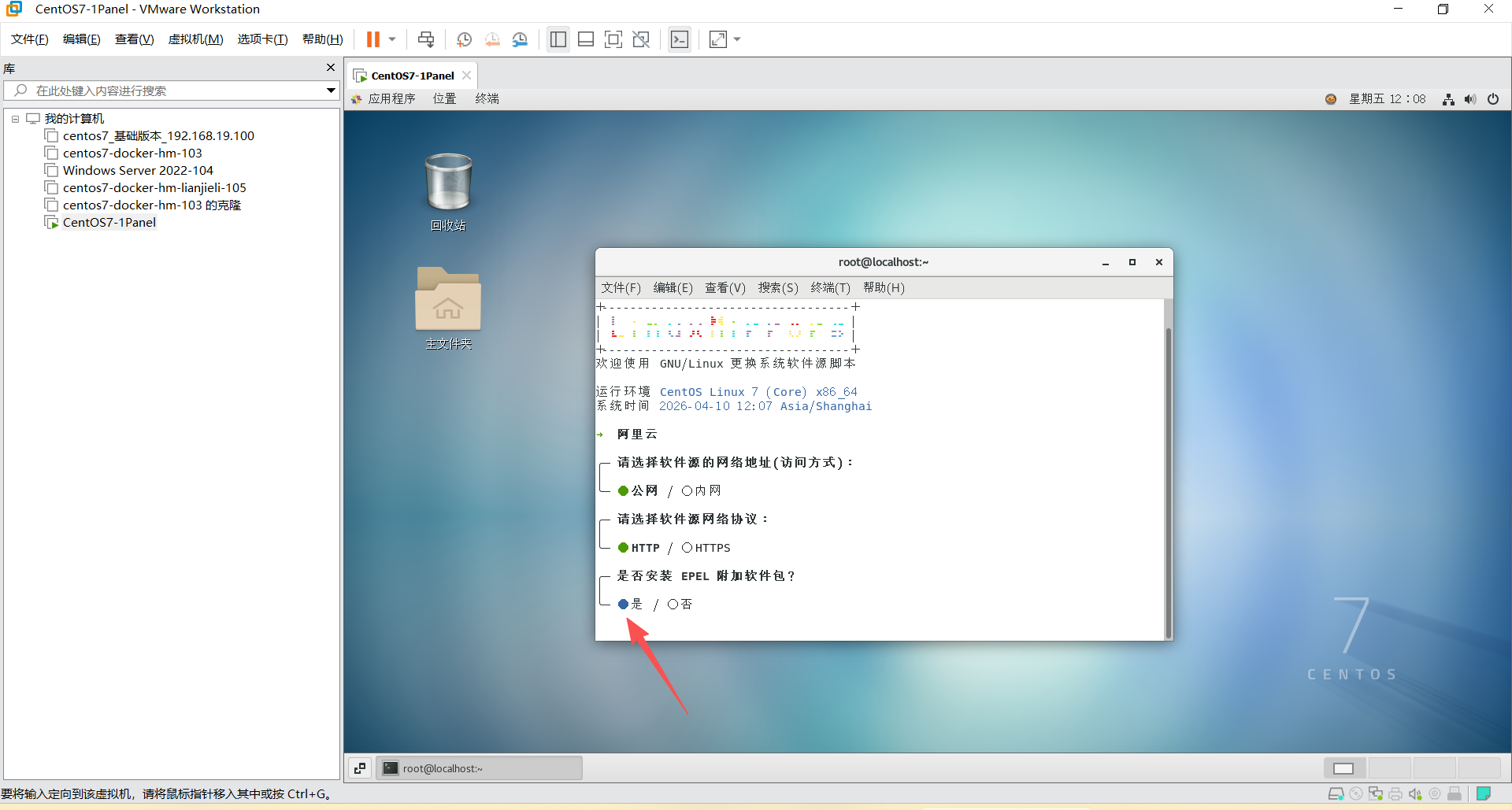This screenshot has height=810, width=1512.
Task: Take a snapshot with the clock-plus icon
Action: tap(464, 39)
